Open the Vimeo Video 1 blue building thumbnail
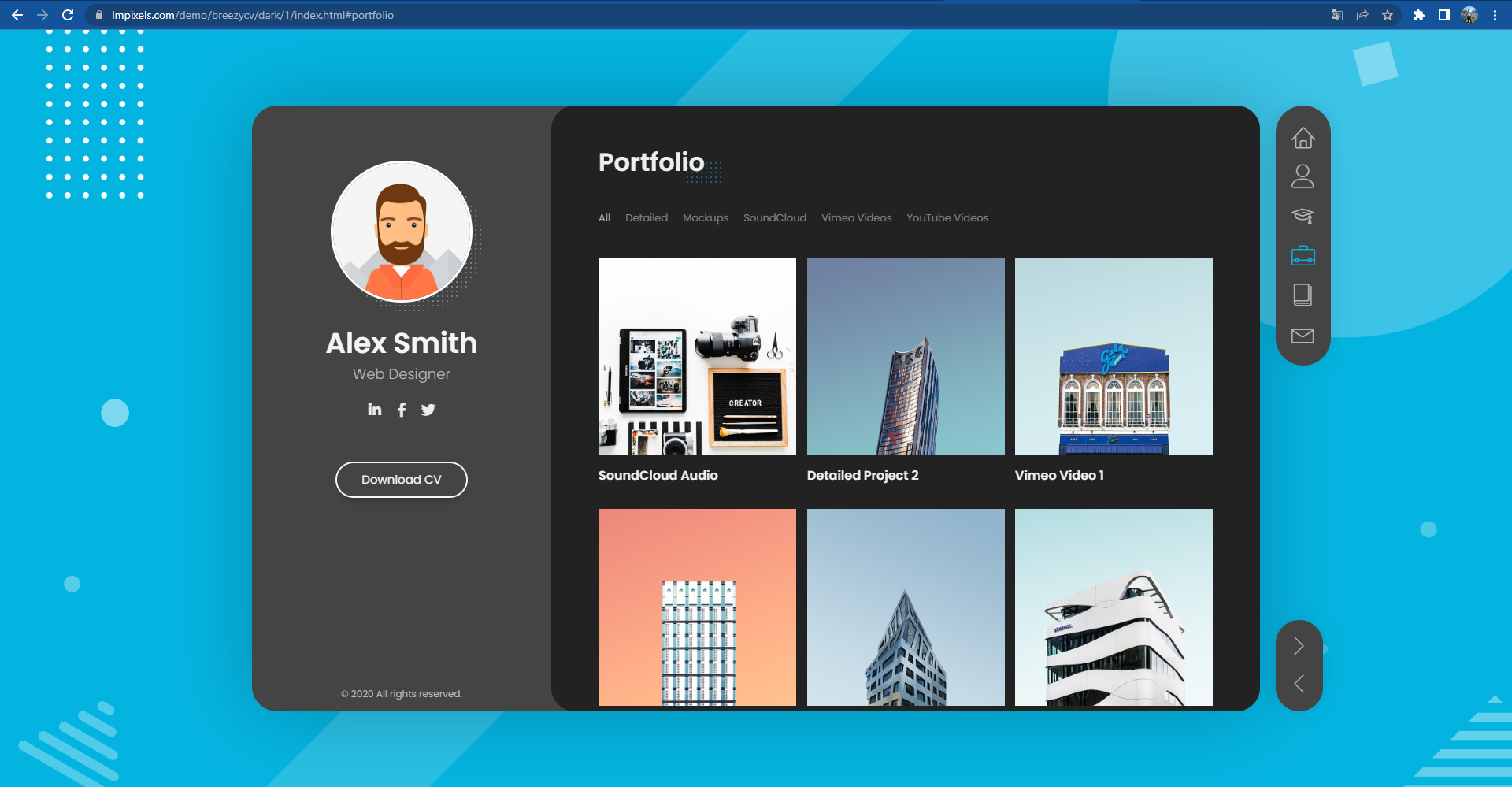The width and height of the screenshot is (1512, 787). click(x=1114, y=356)
